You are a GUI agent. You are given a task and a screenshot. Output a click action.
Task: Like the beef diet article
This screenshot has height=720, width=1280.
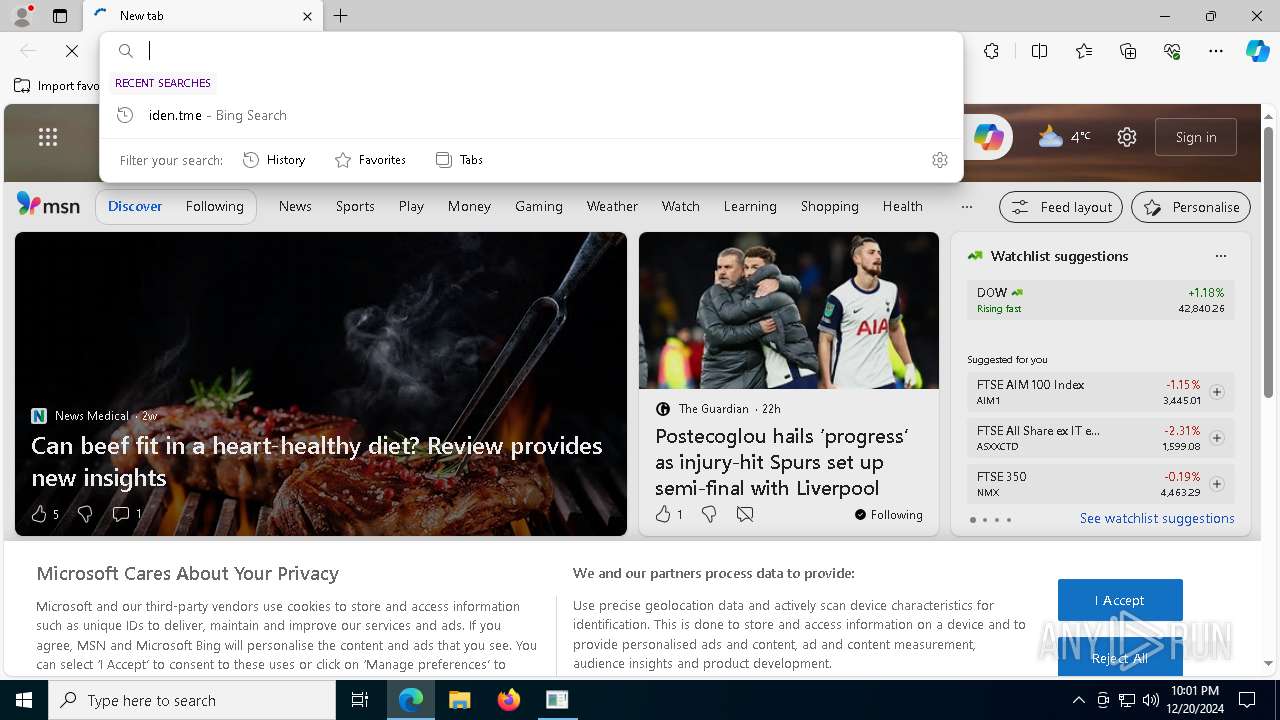click(40, 514)
